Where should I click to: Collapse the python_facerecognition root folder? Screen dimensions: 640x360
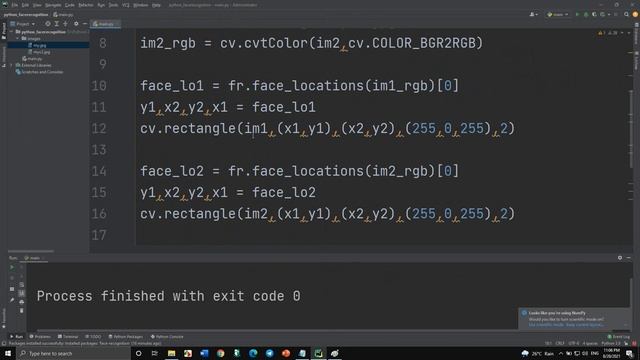pyautogui.click(x=12, y=32)
